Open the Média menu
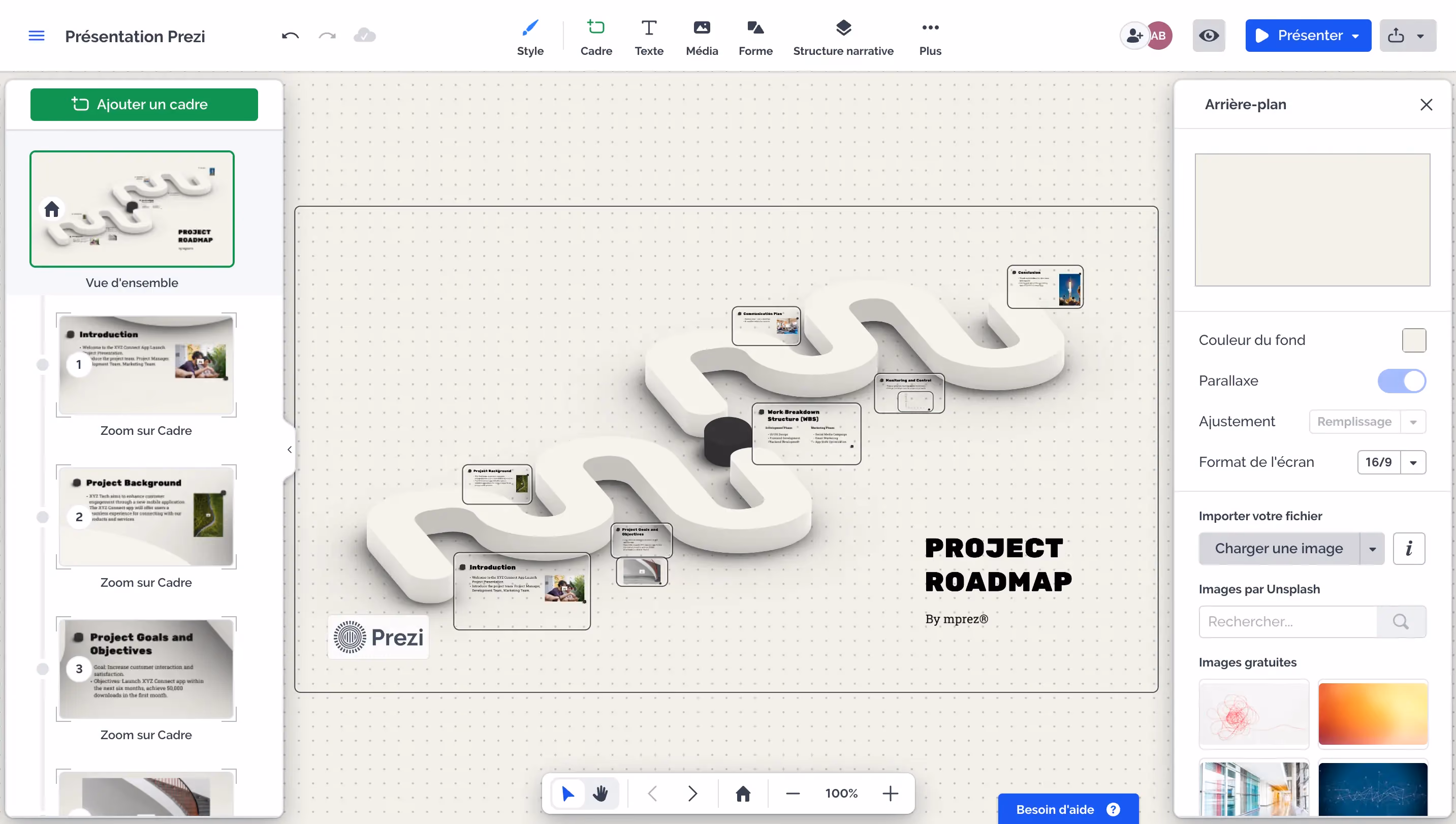 (x=702, y=38)
